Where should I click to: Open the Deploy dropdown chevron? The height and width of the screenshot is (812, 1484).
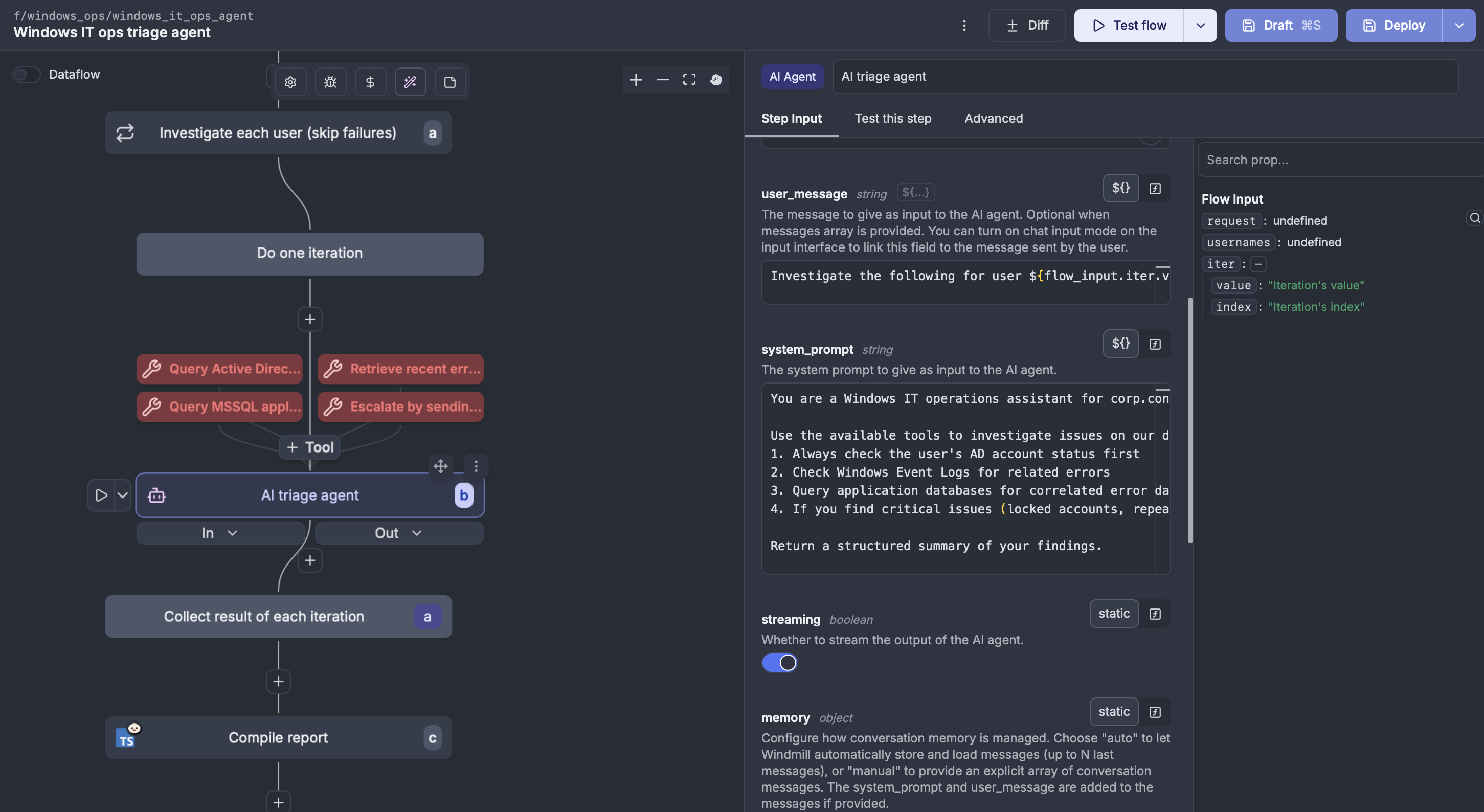click(1459, 25)
